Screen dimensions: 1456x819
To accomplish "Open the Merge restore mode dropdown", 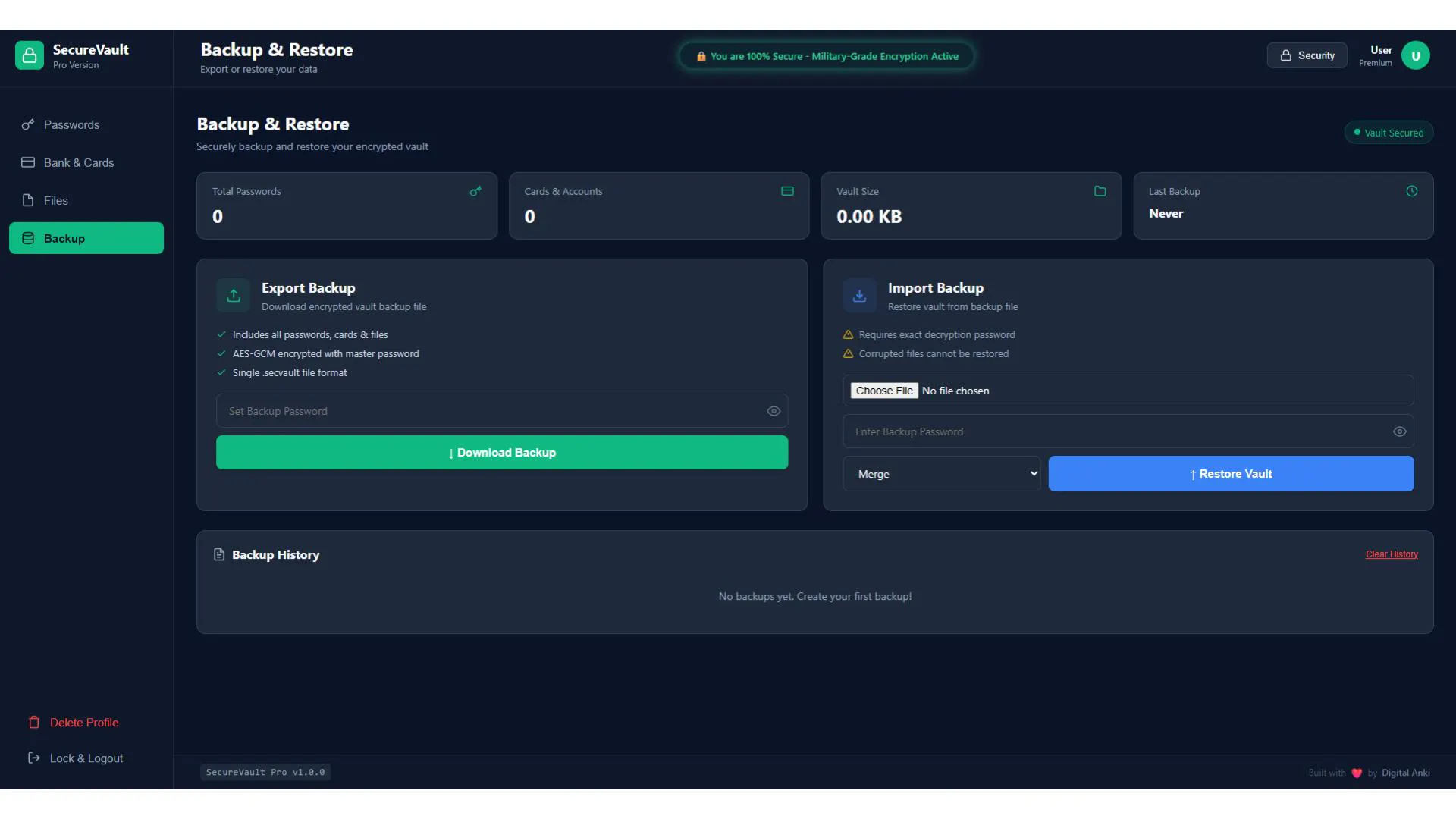I will [942, 474].
